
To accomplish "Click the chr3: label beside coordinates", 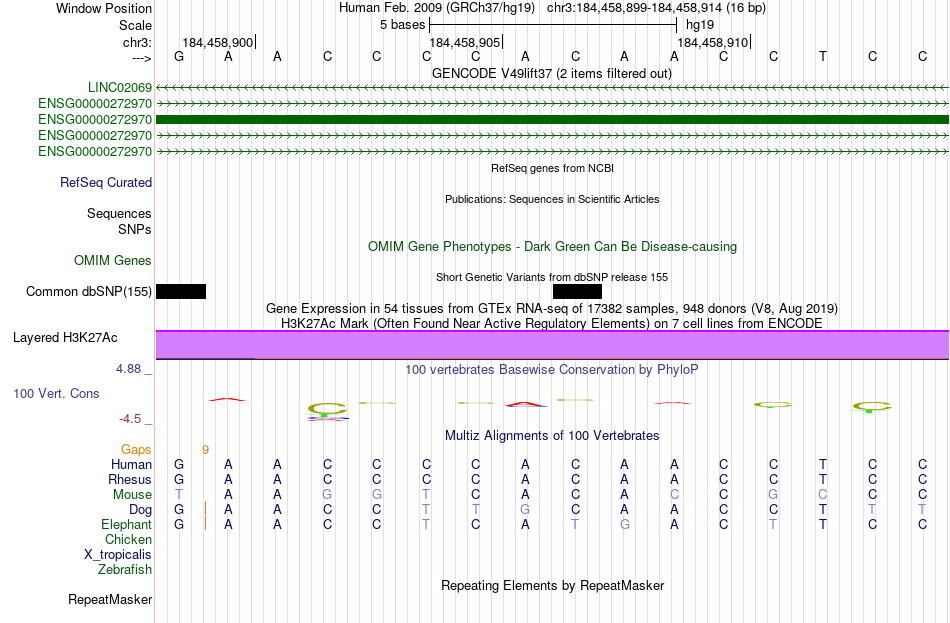I will pos(138,42).
